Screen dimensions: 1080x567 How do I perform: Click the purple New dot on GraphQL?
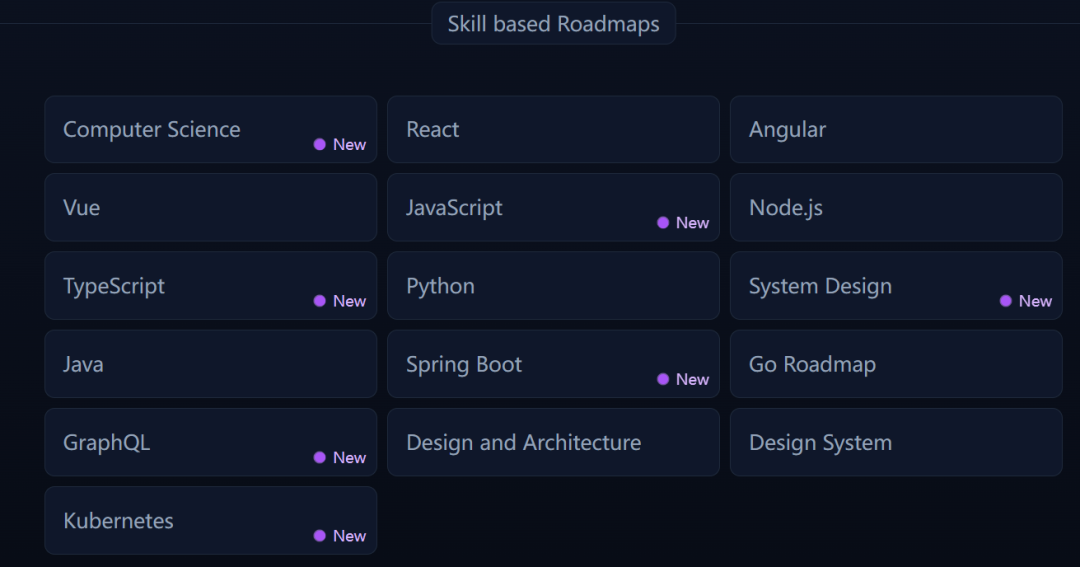click(x=320, y=458)
